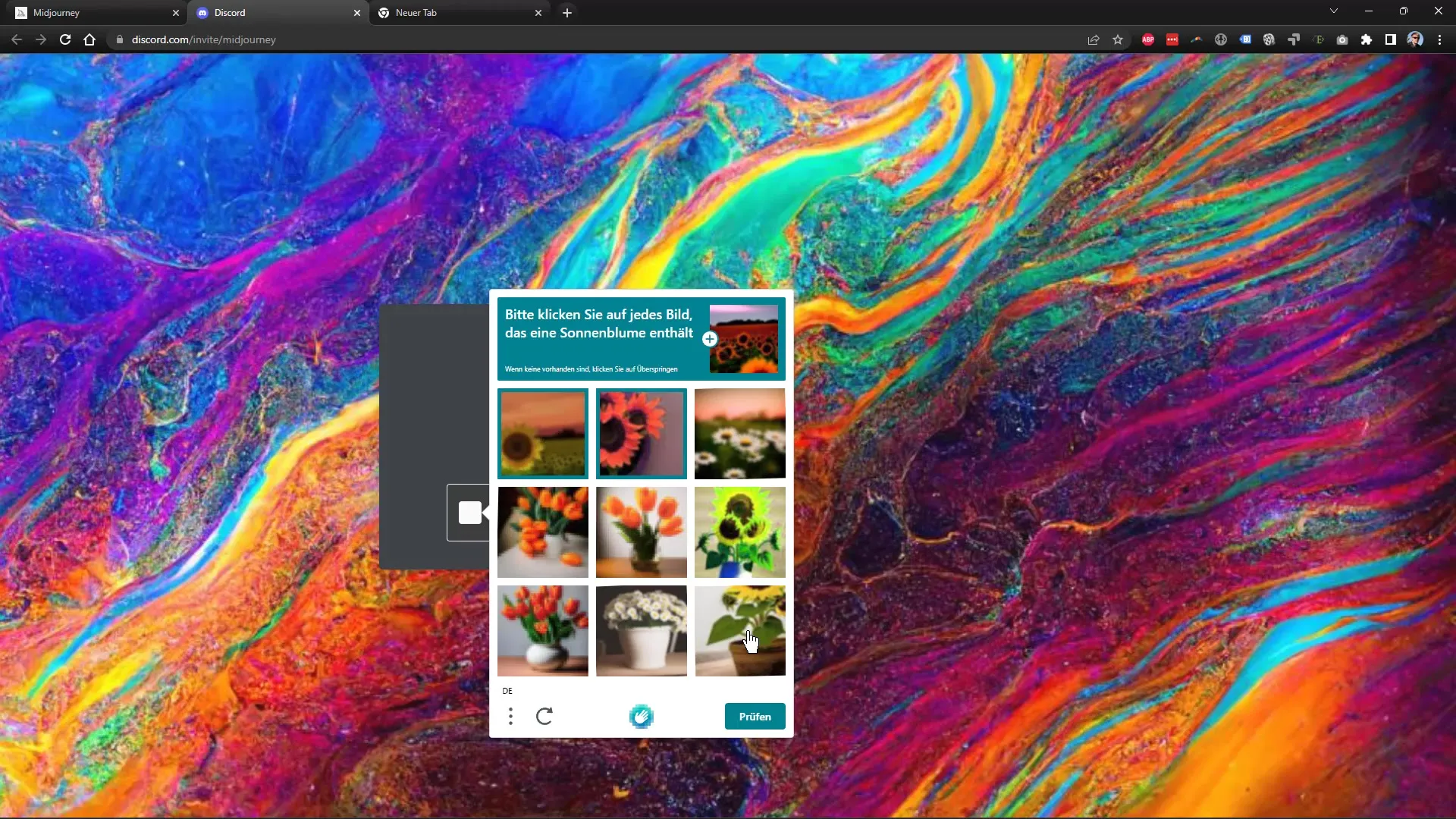Minimize the browser window
Screen dimensions: 1456x819
point(1369,11)
